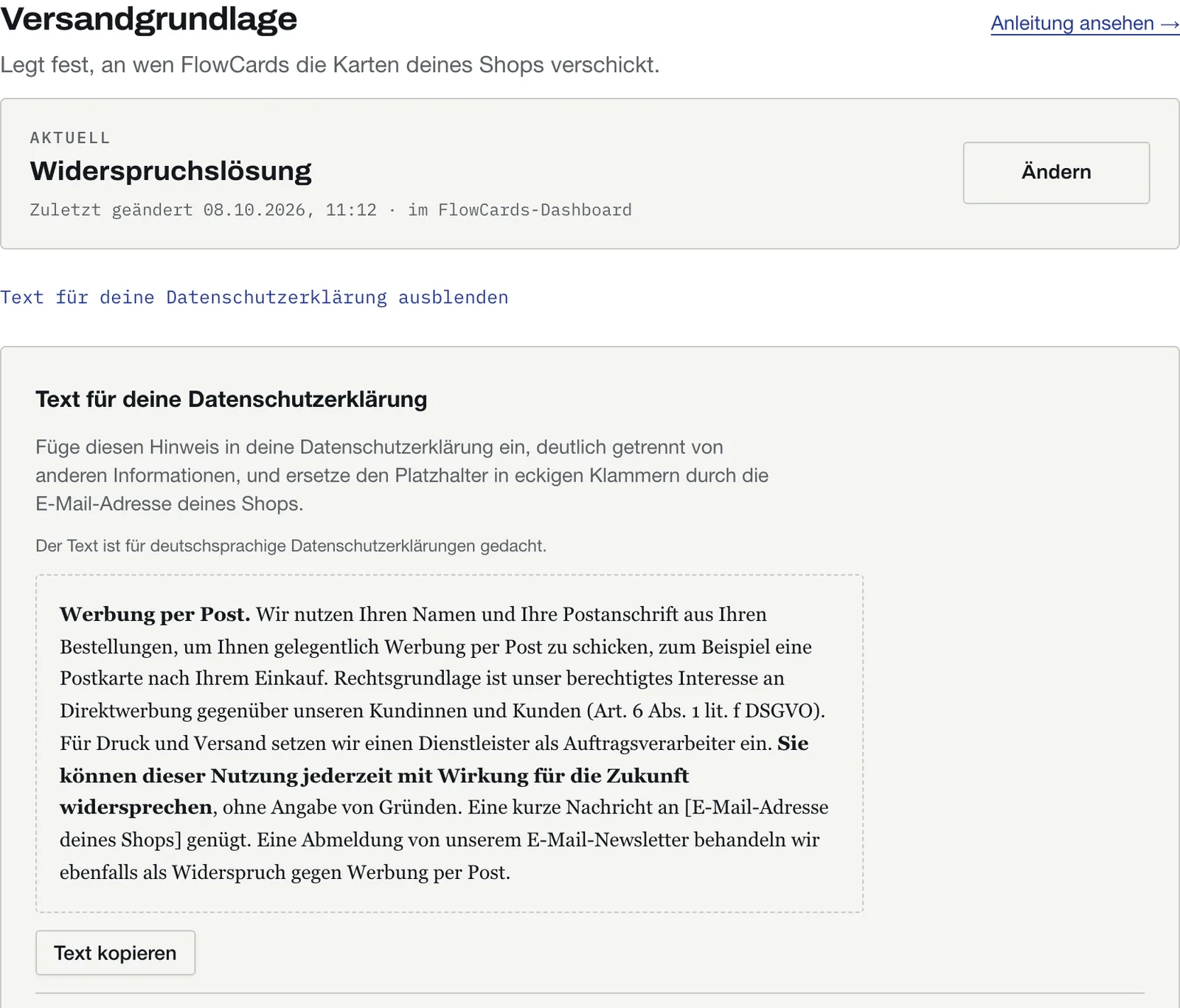Click the 'Versandgrundlage' heading

(x=149, y=18)
